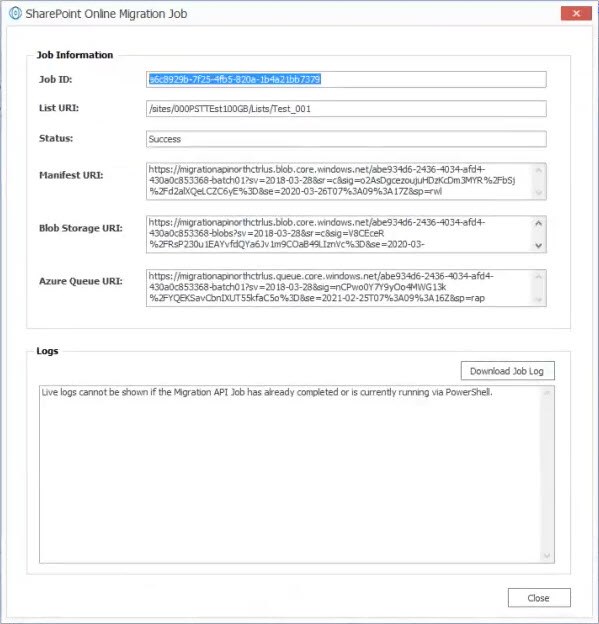The width and height of the screenshot is (599, 624).
Task: Click the Status field showing Success
Action: [346, 139]
